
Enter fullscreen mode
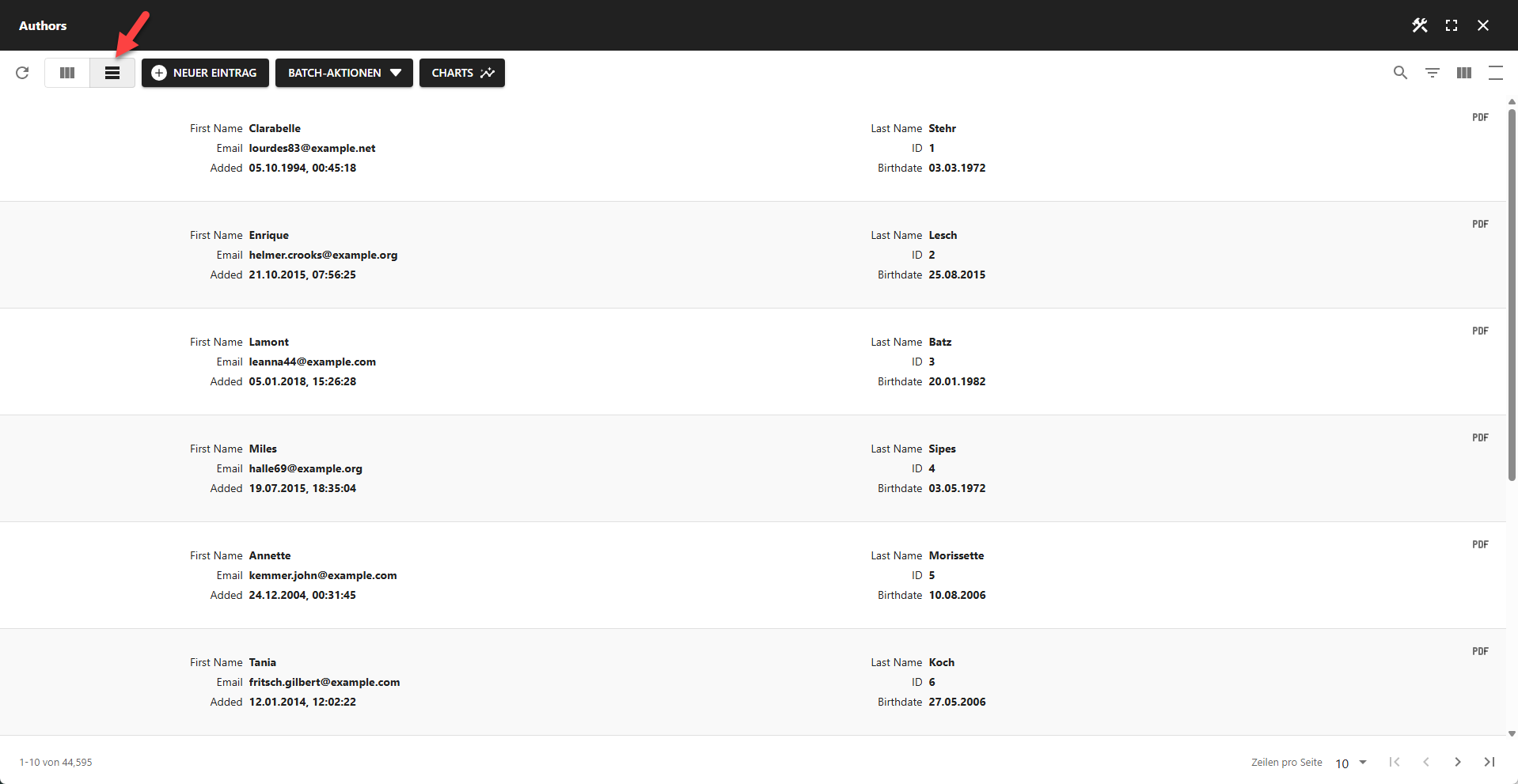(x=1452, y=25)
